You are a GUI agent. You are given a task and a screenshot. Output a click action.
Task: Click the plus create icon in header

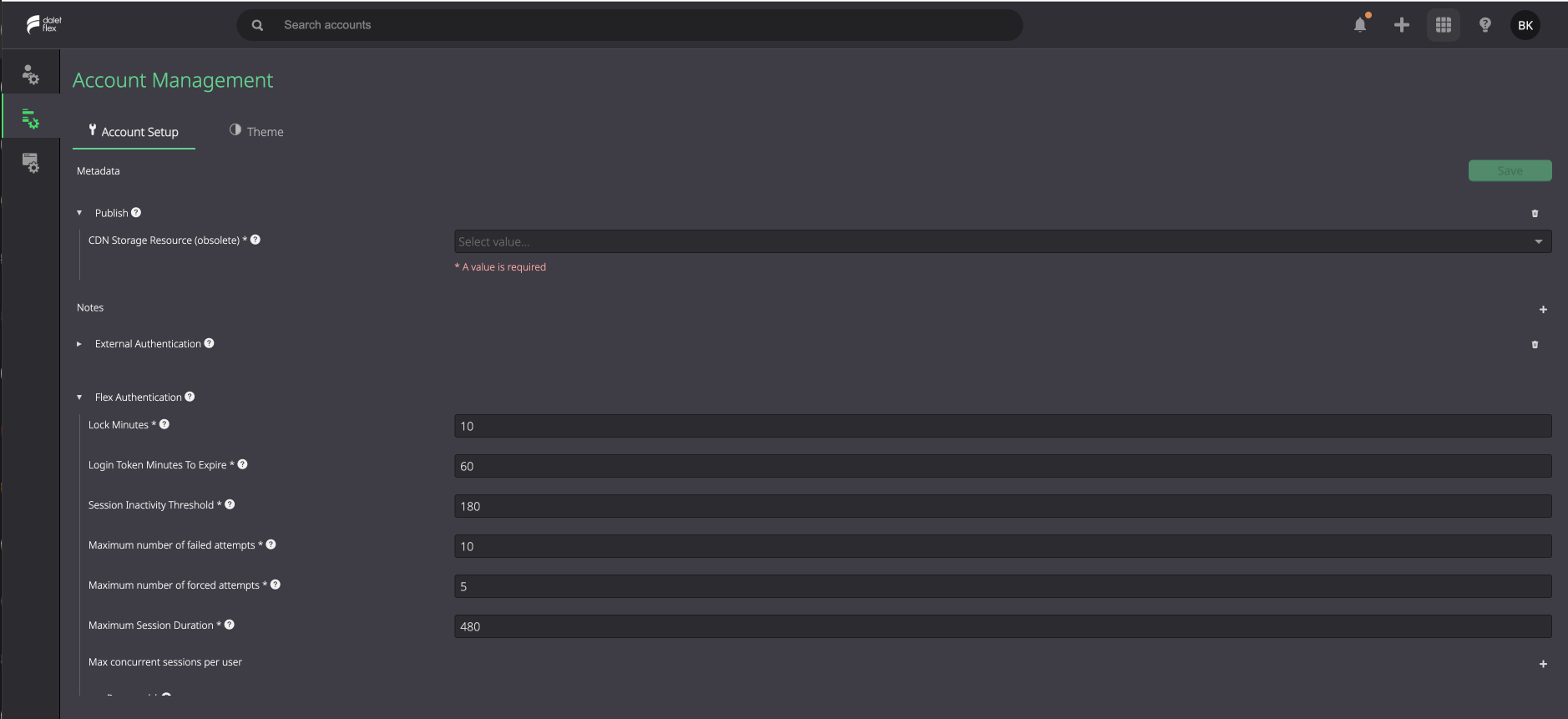[x=1402, y=25]
